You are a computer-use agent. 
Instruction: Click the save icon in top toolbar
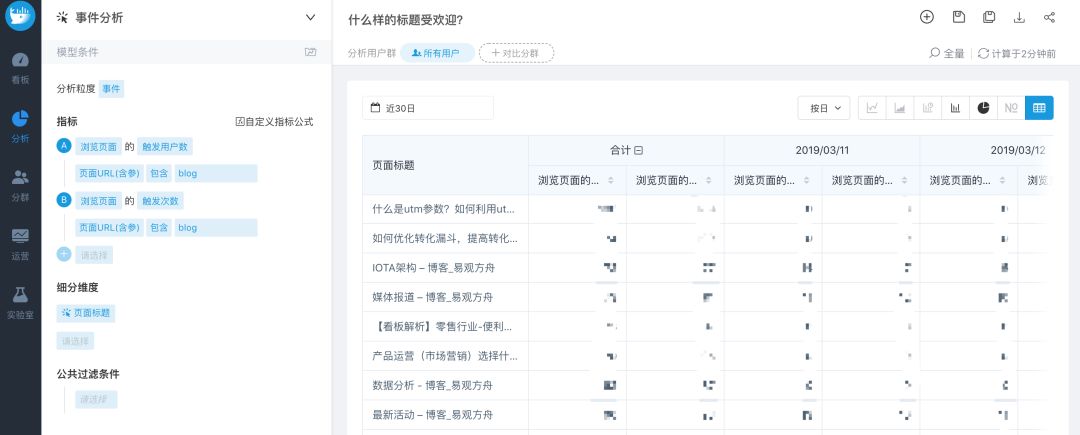point(958,17)
